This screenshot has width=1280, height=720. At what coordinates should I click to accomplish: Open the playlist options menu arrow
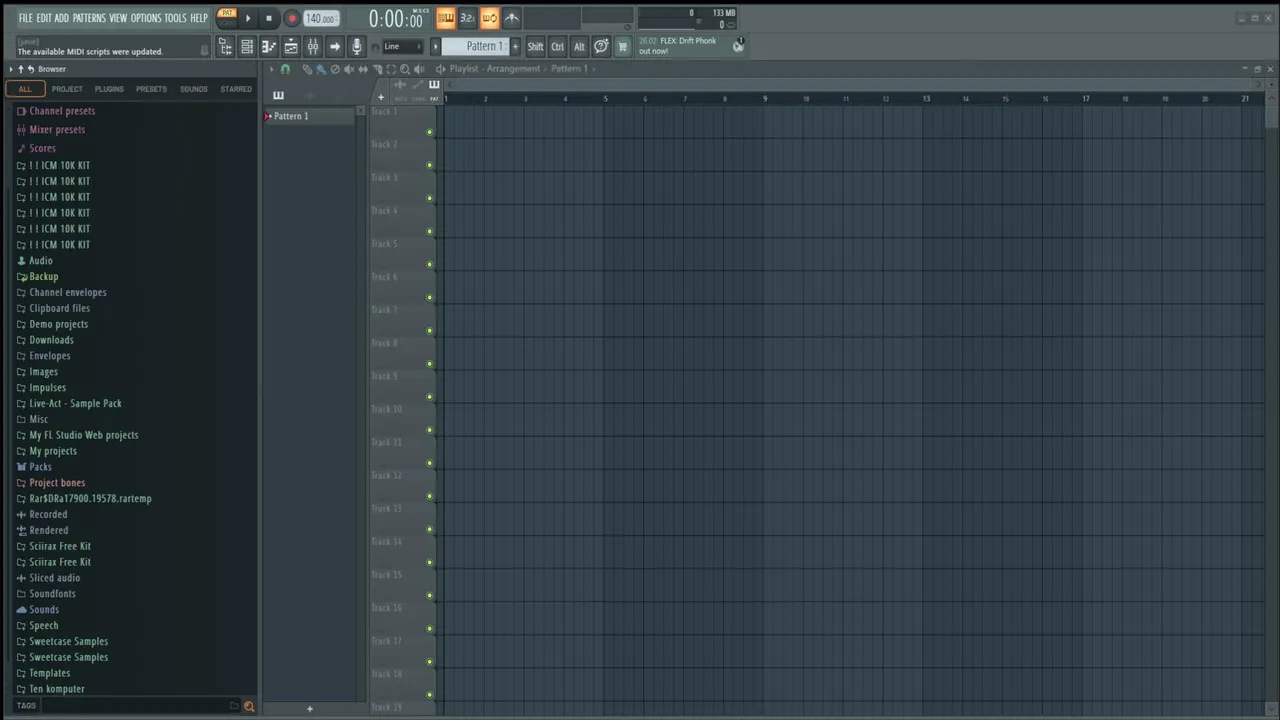(x=271, y=69)
